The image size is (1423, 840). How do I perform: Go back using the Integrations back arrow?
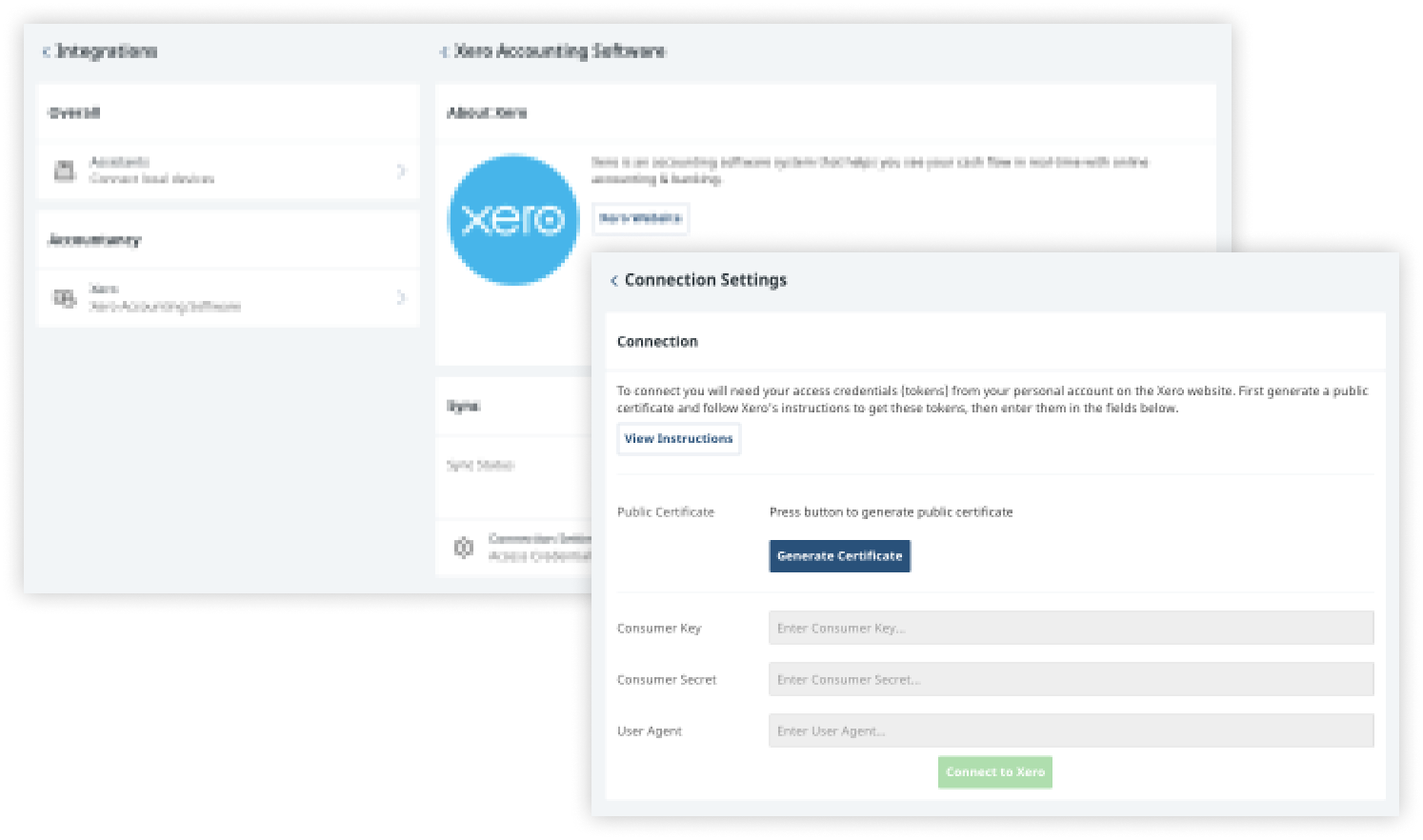tap(46, 51)
